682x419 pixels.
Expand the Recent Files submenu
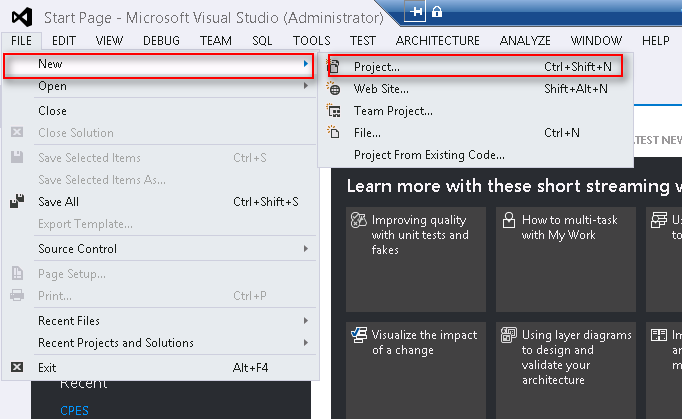306,321
